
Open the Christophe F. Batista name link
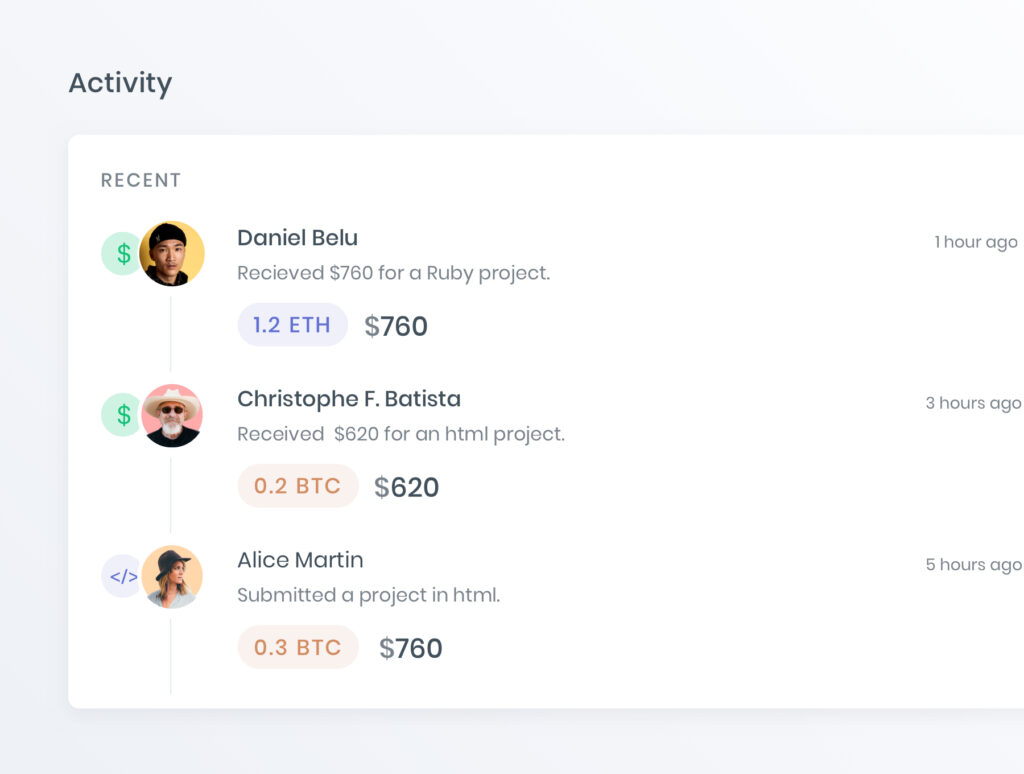pyautogui.click(x=349, y=399)
